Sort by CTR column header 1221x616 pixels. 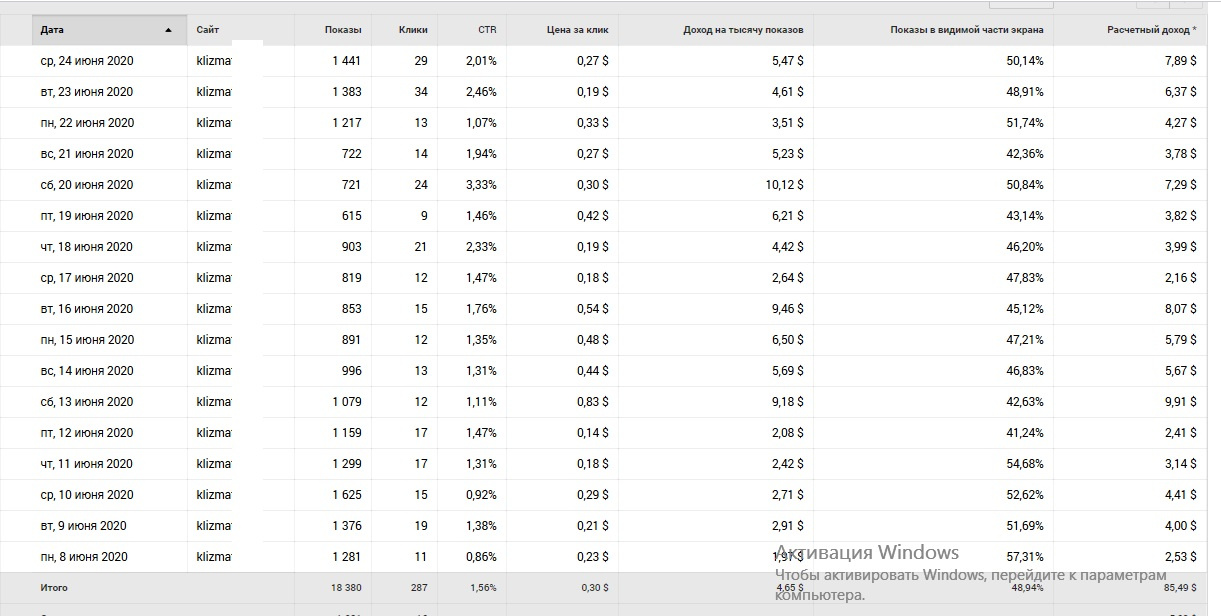click(x=487, y=30)
